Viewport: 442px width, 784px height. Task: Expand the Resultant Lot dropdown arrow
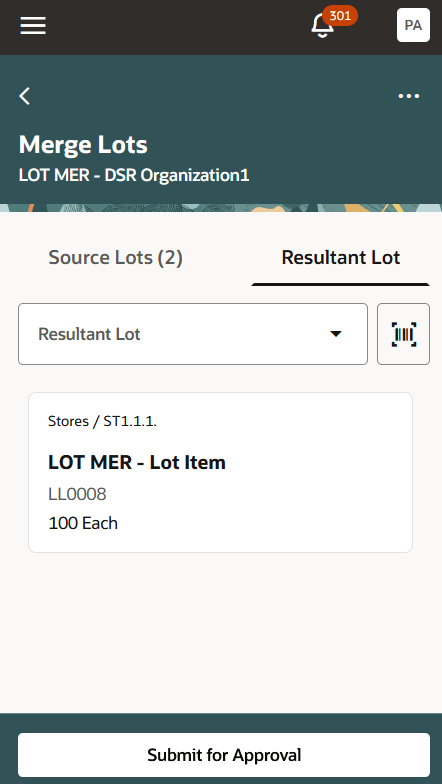(336, 334)
